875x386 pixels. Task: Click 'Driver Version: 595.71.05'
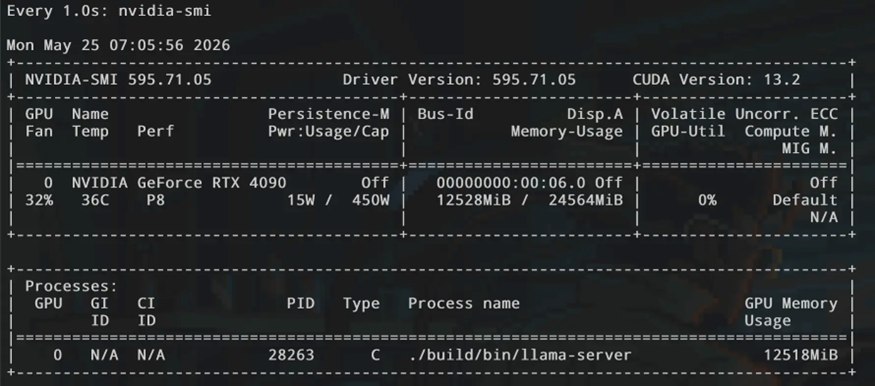(459, 80)
